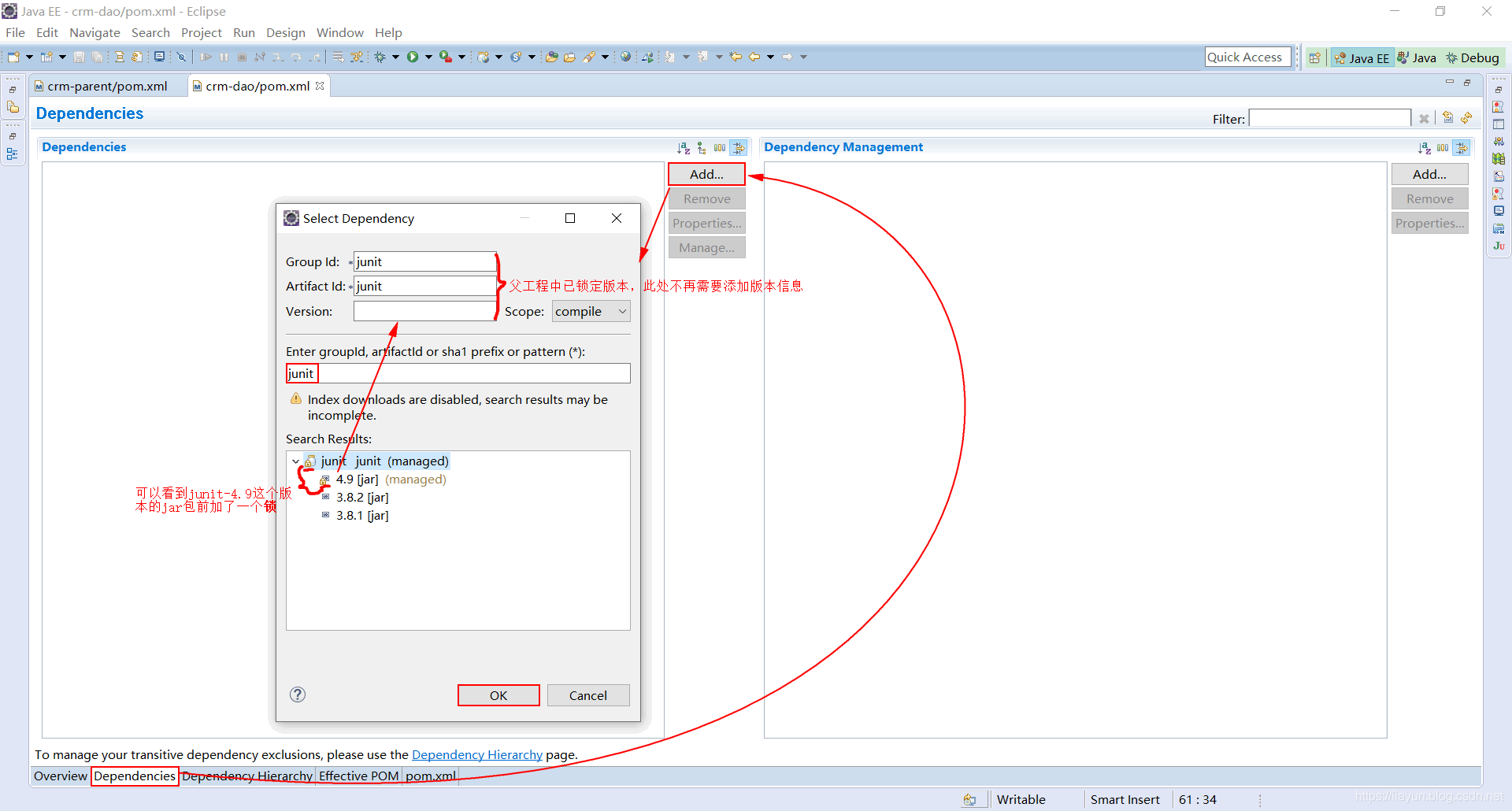The image size is (1512, 811).
Task: Open the Debug configurations dropdown arrow
Action: click(395, 57)
